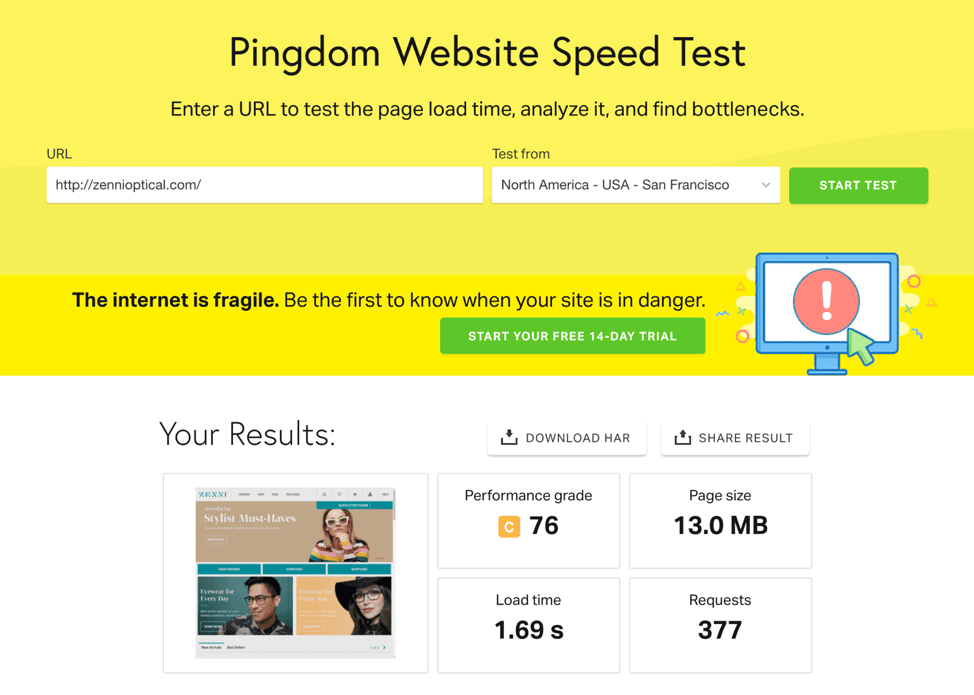Click the Performance grade result card
Screen dimensions: 974x695
(x=529, y=520)
